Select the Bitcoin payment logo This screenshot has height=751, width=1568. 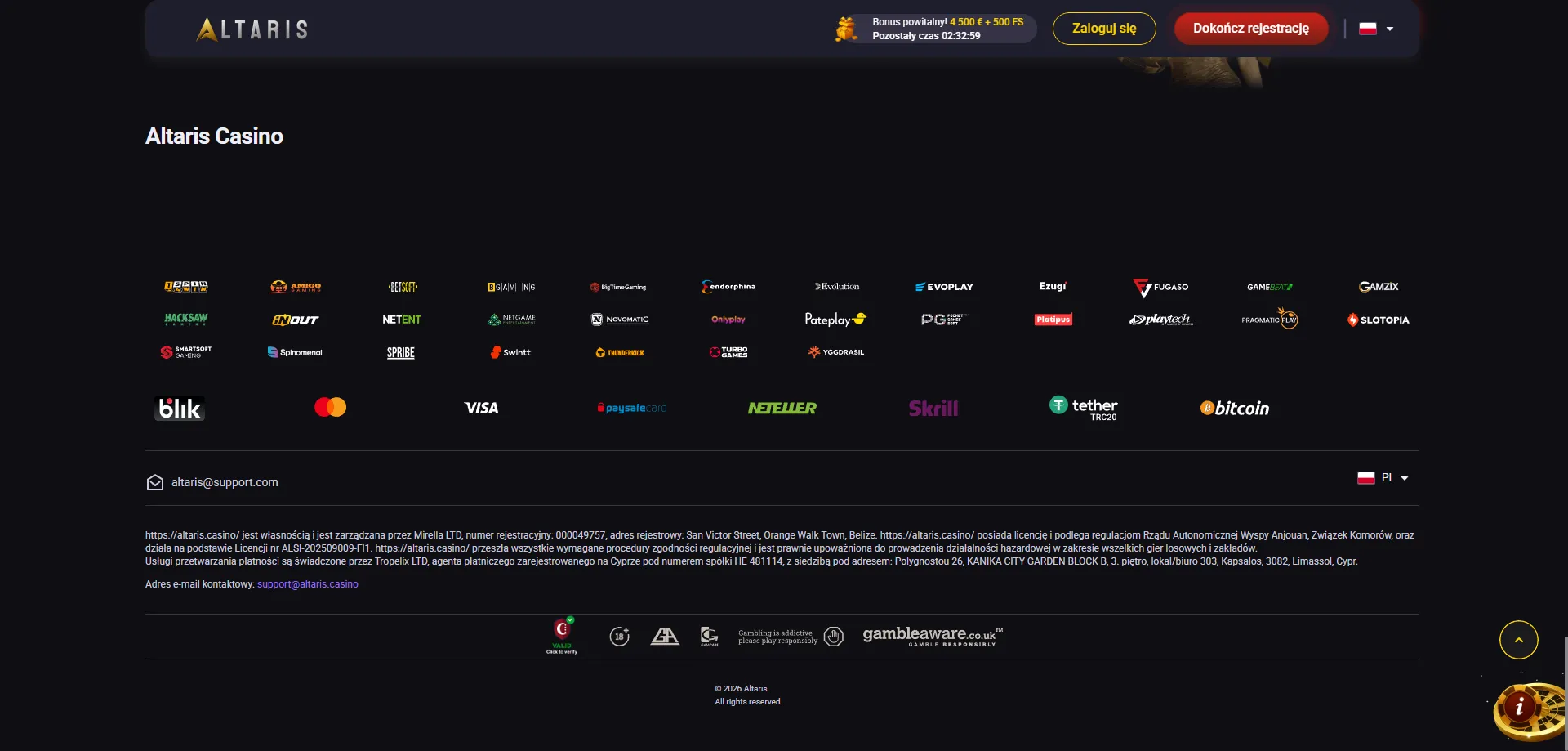[x=1235, y=408]
